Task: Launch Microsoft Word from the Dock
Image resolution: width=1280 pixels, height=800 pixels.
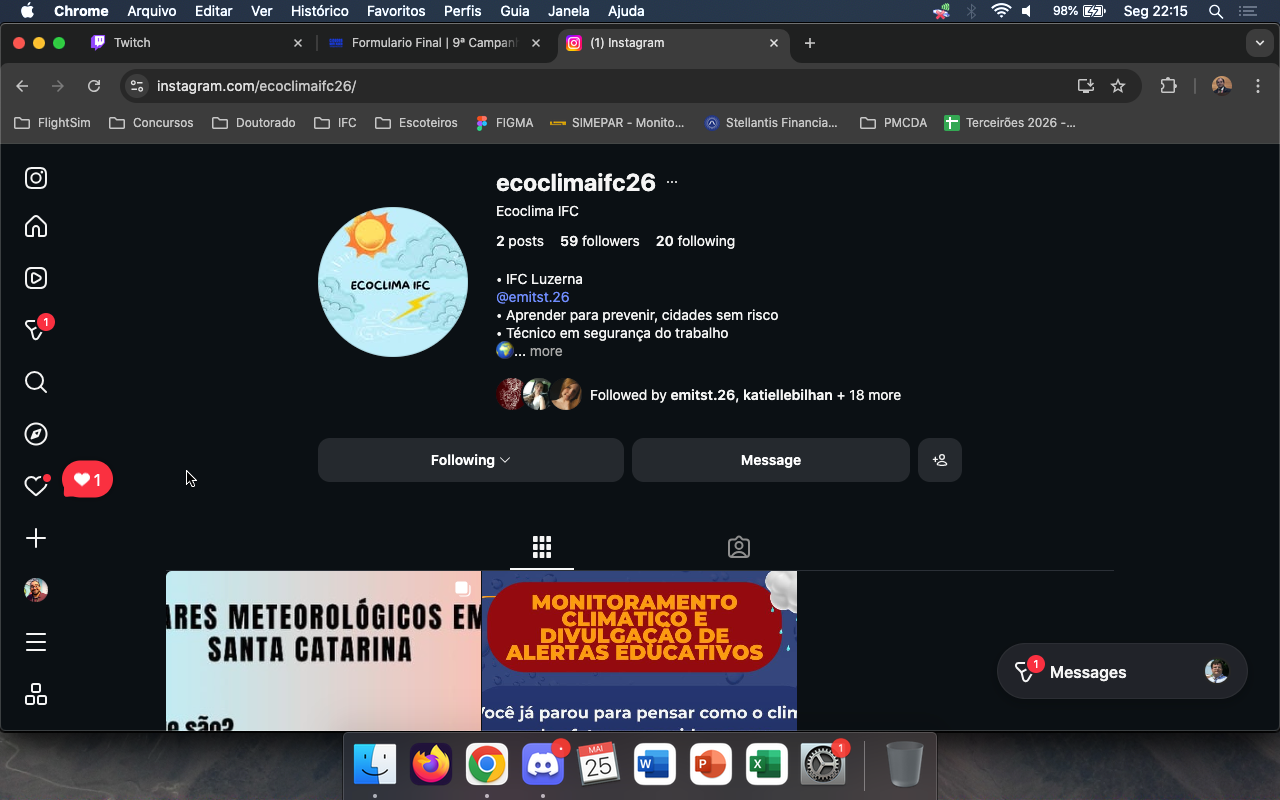Action: (654, 766)
